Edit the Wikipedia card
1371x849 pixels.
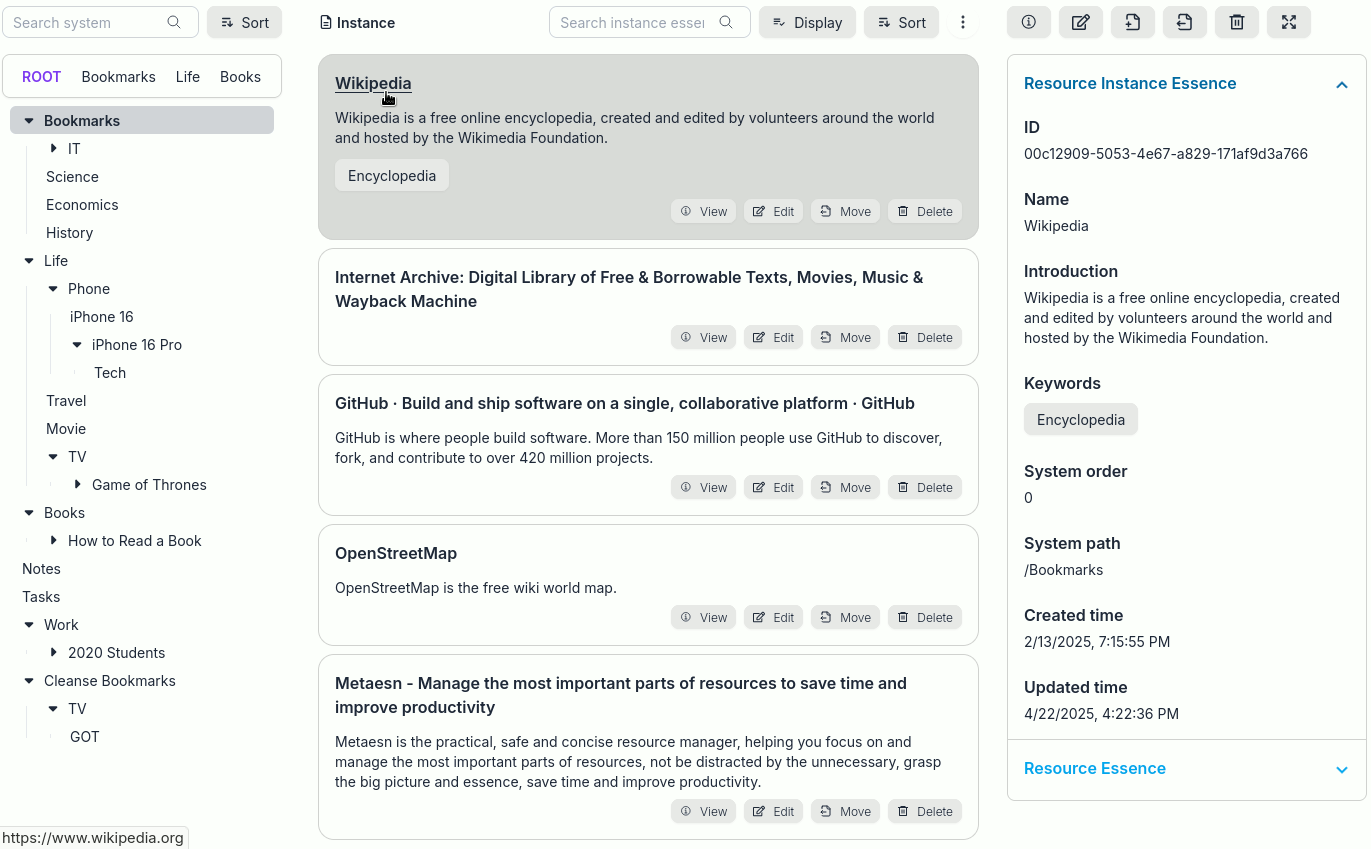(x=773, y=211)
